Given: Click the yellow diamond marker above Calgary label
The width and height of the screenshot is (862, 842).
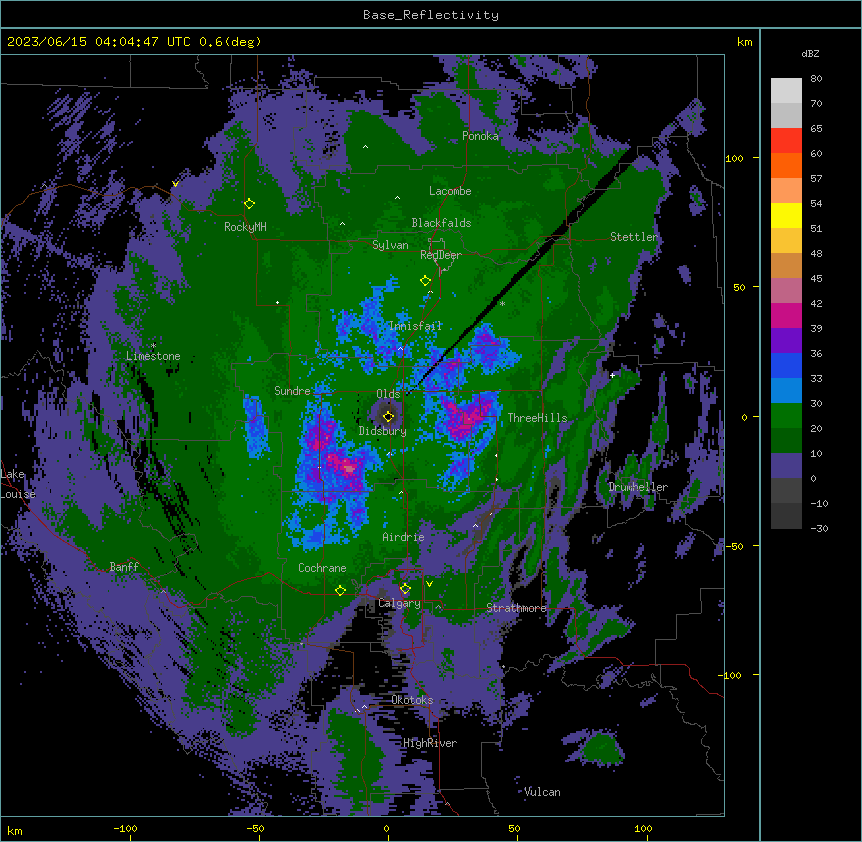Looking at the screenshot, I should coord(405,589).
